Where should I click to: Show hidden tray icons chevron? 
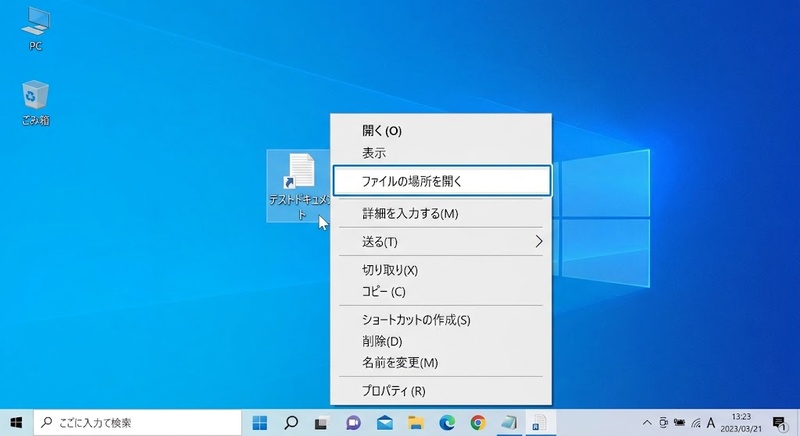pyautogui.click(x=647, y=423)
